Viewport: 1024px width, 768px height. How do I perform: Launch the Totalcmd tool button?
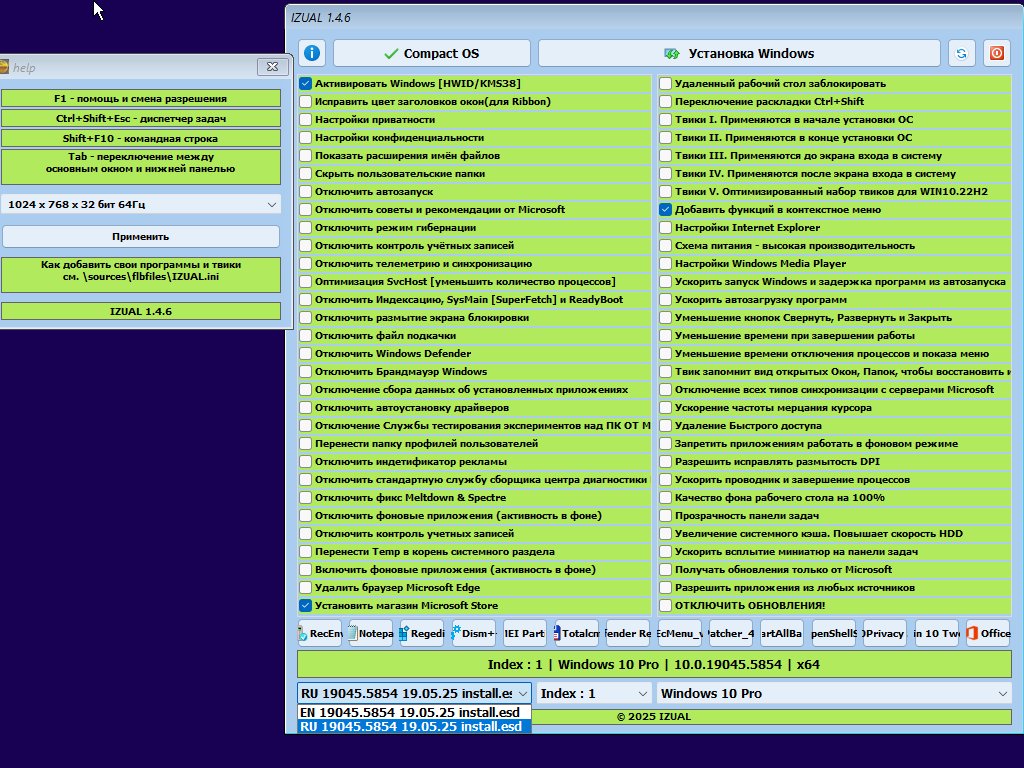click(x=577, y=633)
